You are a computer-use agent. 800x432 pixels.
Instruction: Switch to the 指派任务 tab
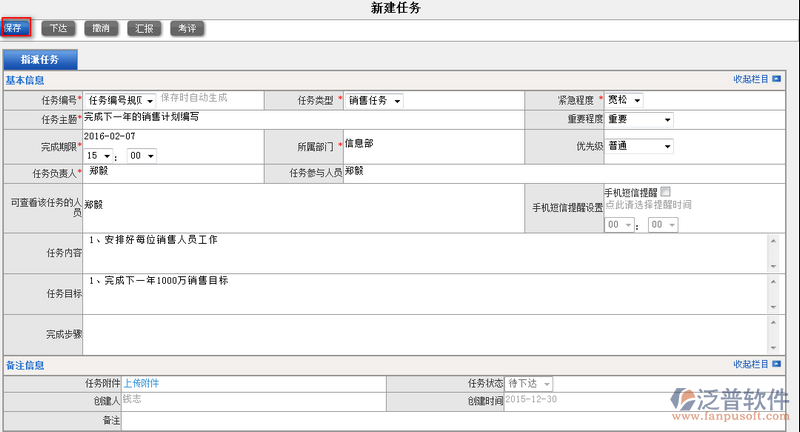pos(40,59)
